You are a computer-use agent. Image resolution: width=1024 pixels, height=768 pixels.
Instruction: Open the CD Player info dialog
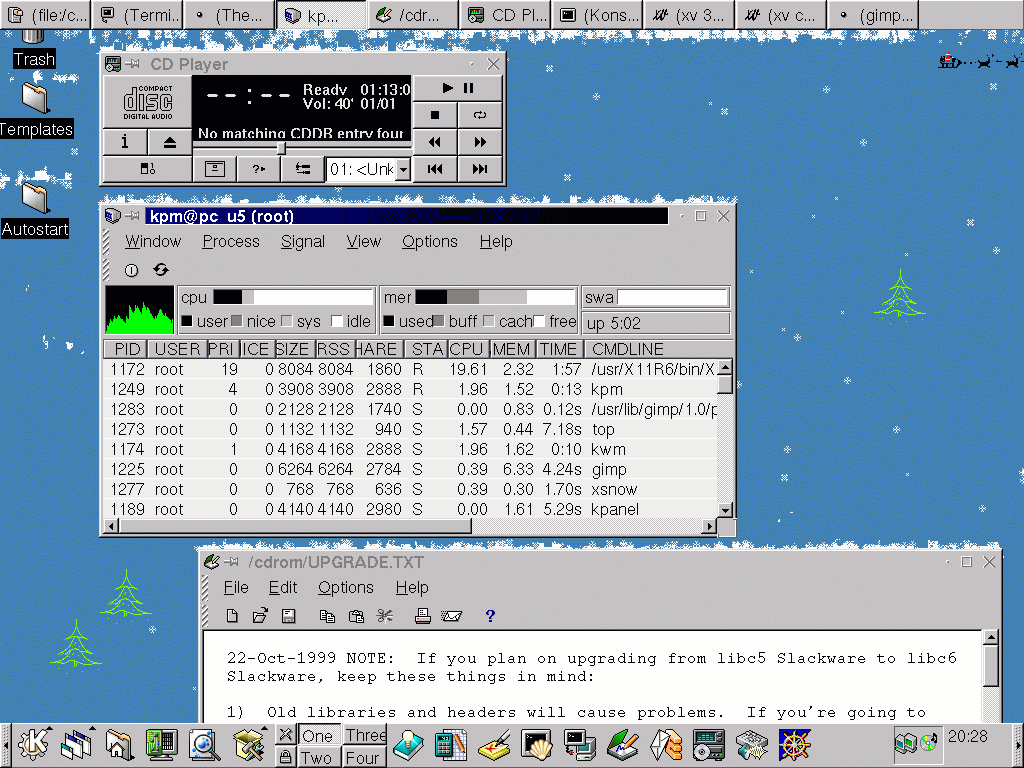pyautogui.click(x=125, y=142)
